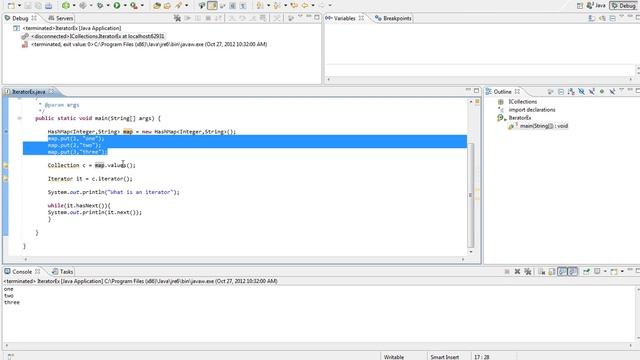Toggle Show Console on Standard Out changes
The height and width of the screenshot is (360, 640).
coord(562,271)
